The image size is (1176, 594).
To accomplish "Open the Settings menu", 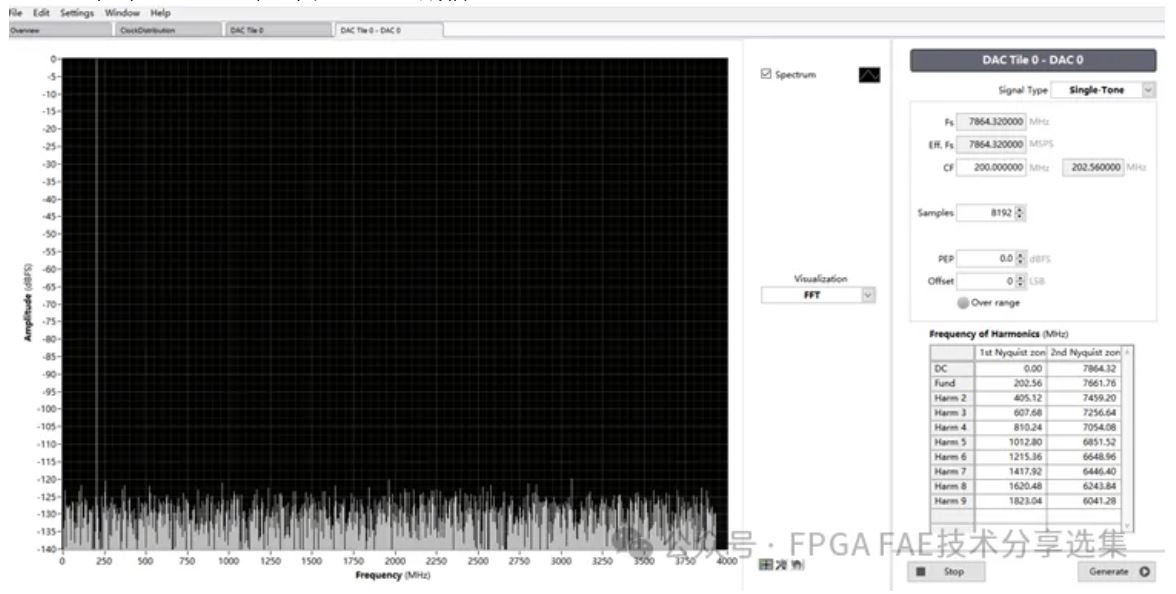I will [x=76, y=13].
